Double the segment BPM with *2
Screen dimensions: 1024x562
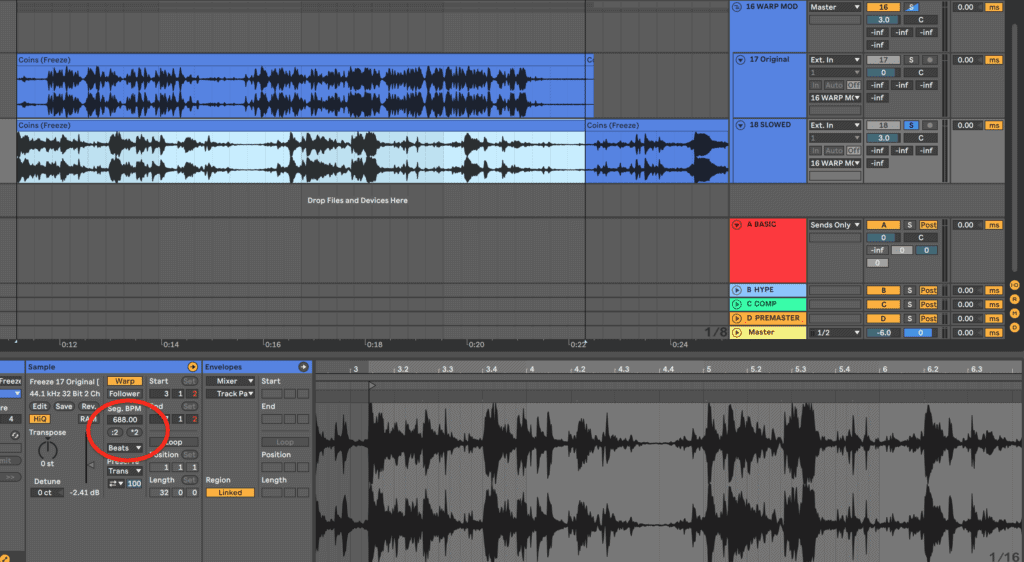tap(134, 432)
